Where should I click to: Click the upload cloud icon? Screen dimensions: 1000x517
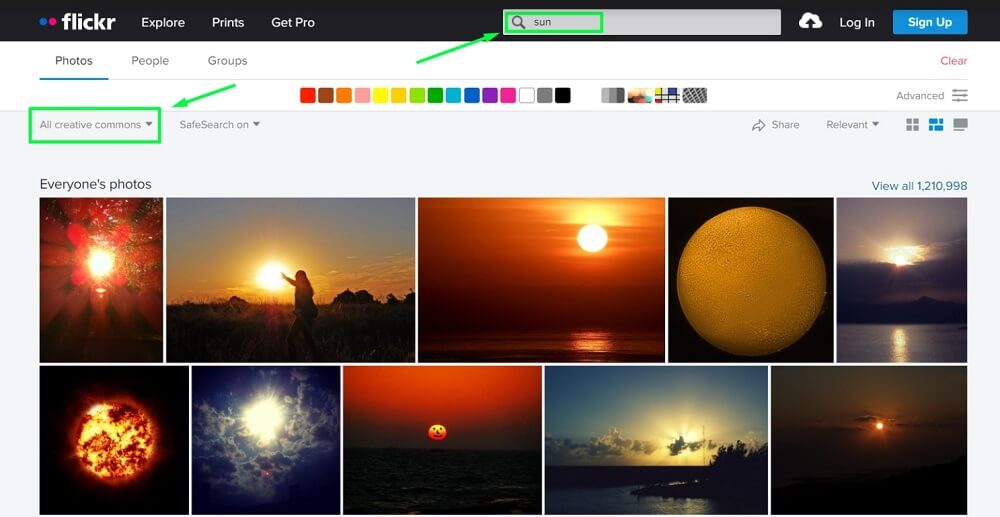pos(810,22)
